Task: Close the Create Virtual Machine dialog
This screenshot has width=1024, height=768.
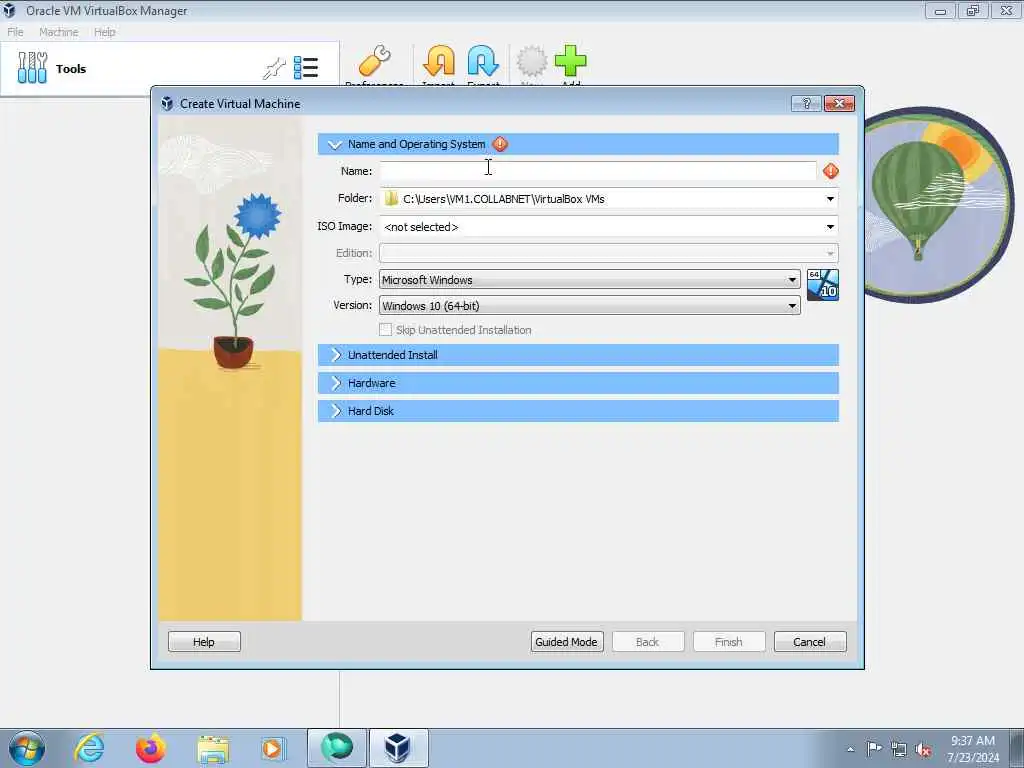Action: click(x=840, y=103)
